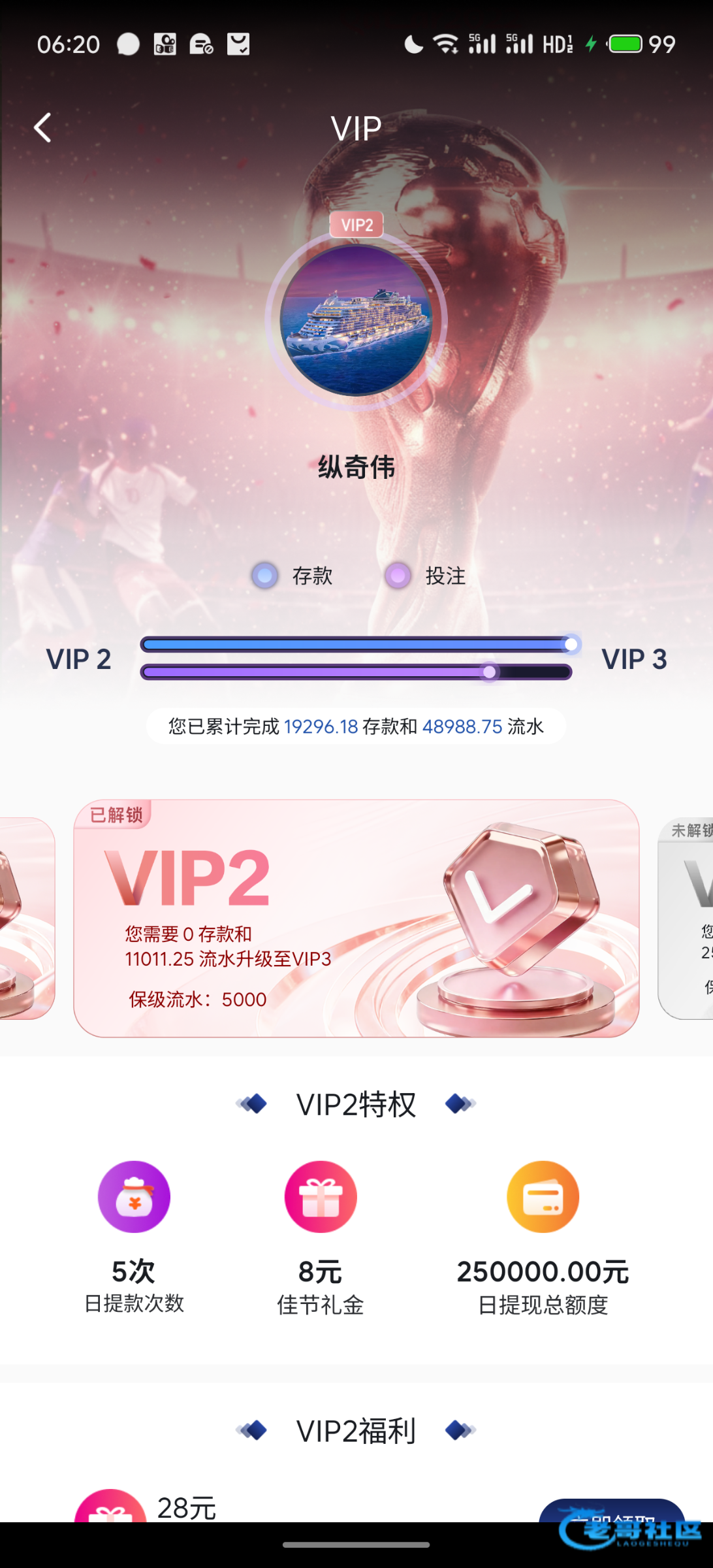The image size is (713, 1568).
Task: Show the previous VIP1 card on left
Action: click(x=27, y=918)
